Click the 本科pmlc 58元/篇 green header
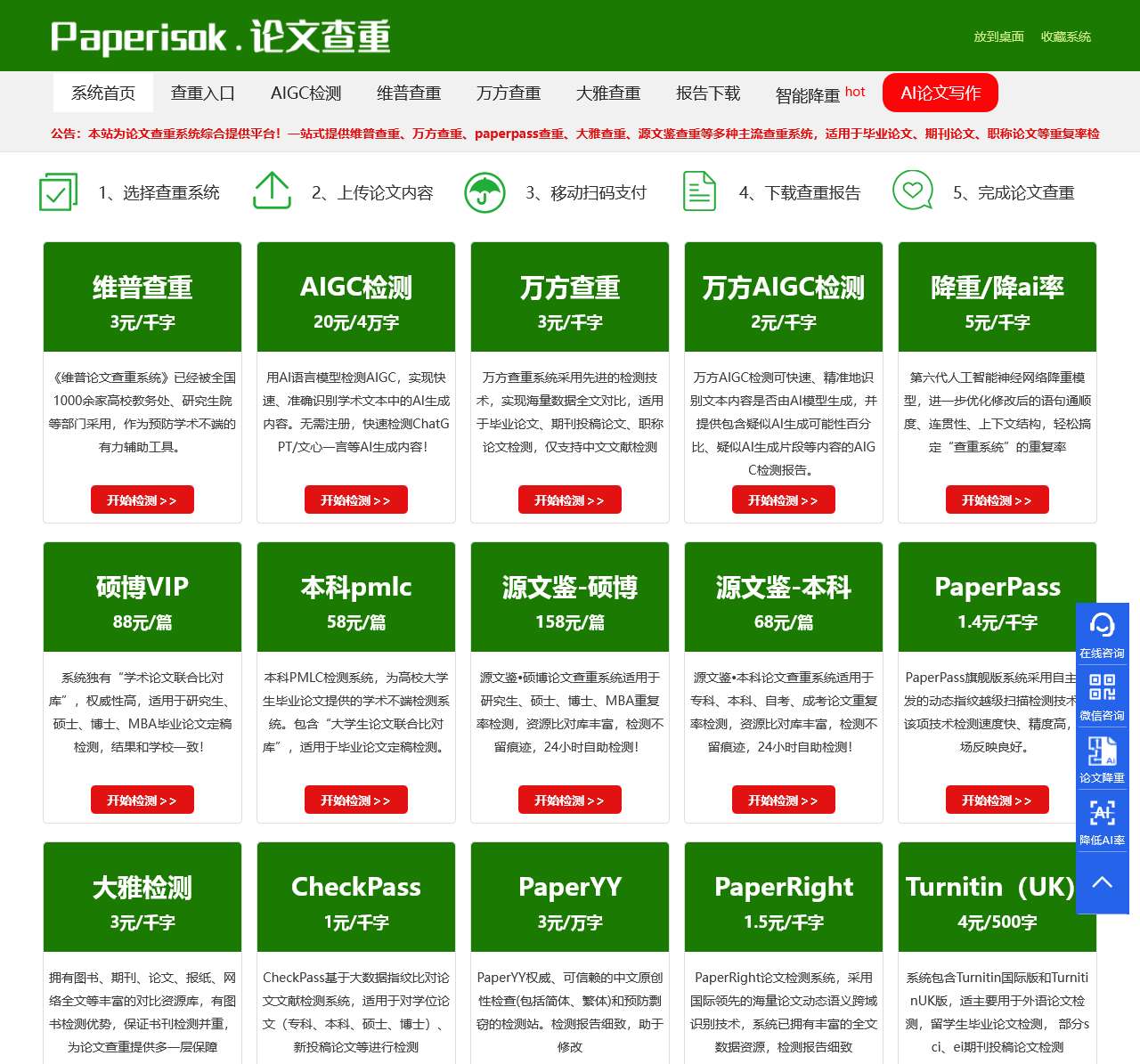 [x=356, y=597]
